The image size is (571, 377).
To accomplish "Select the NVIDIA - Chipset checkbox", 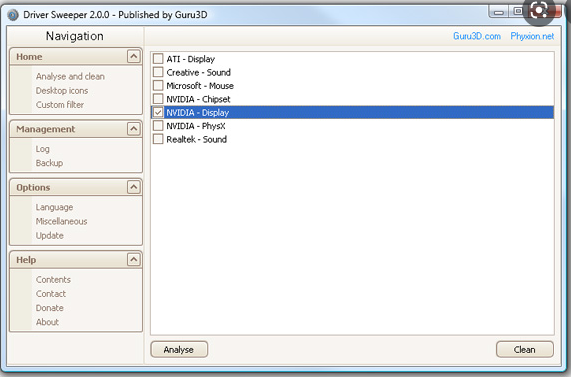I will point(158,99).
